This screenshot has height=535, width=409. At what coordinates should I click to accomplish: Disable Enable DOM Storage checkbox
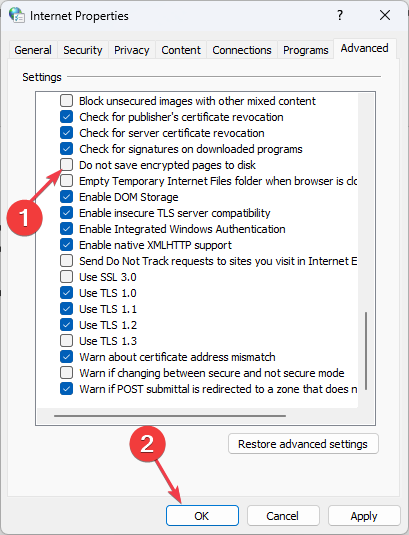(67, 197)
